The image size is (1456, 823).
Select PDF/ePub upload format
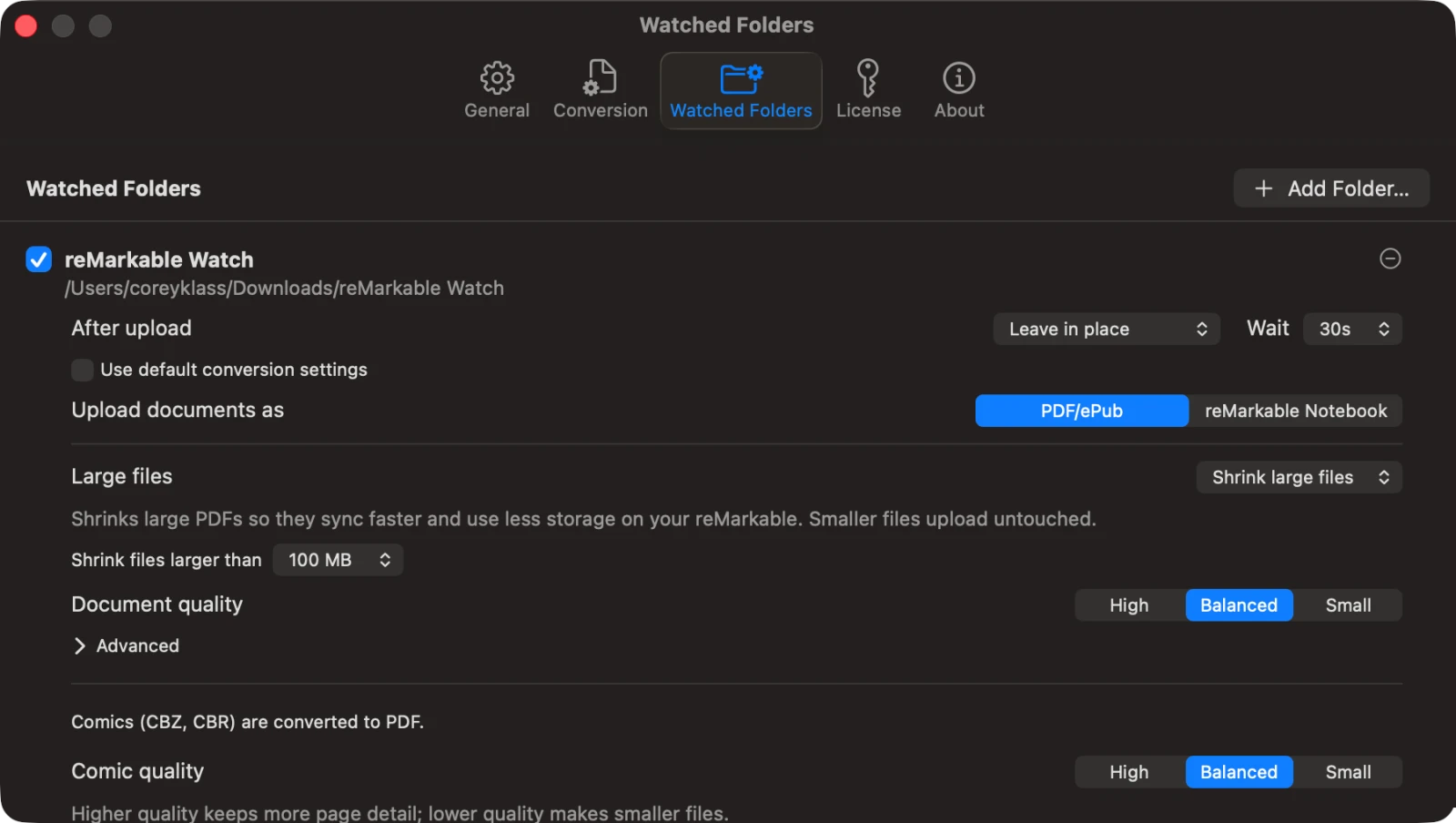click(x=1082, y=411)
